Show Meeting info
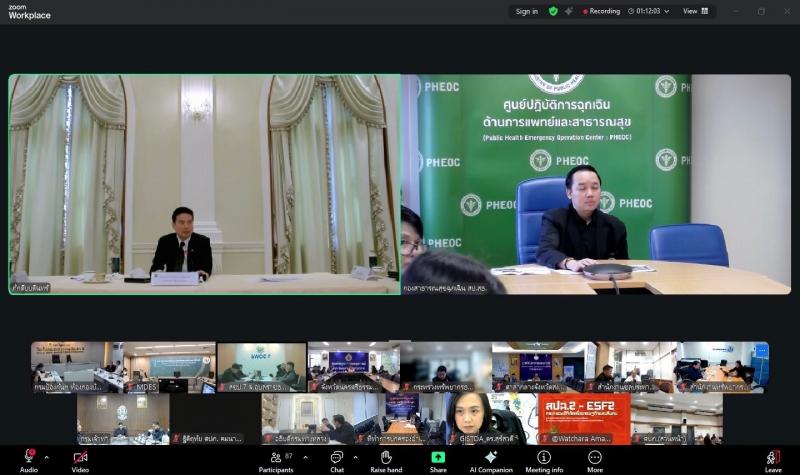Viewport: 800px width, 475px height. (544, 461)
